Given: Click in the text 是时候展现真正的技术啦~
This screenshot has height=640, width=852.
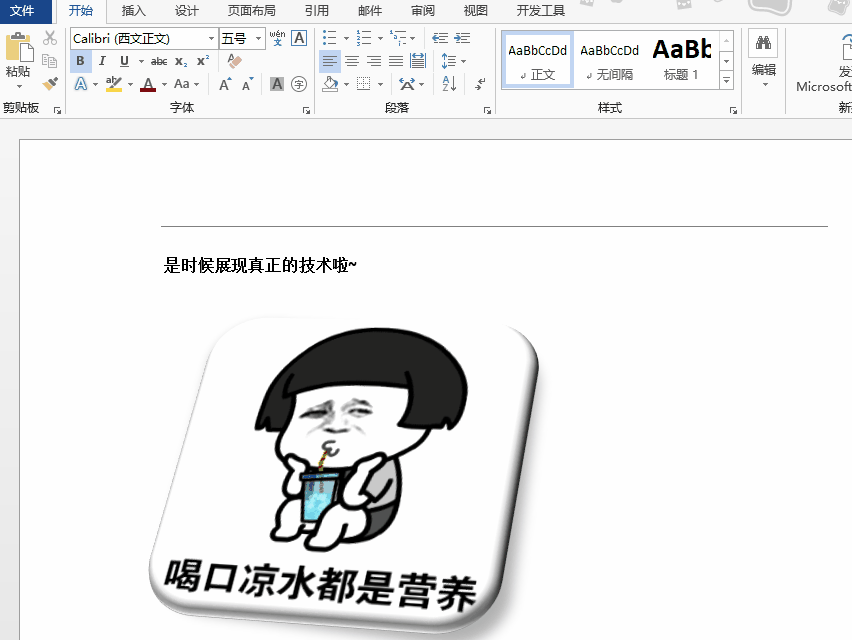Looking at the screenshot, I should click(260, 265).
